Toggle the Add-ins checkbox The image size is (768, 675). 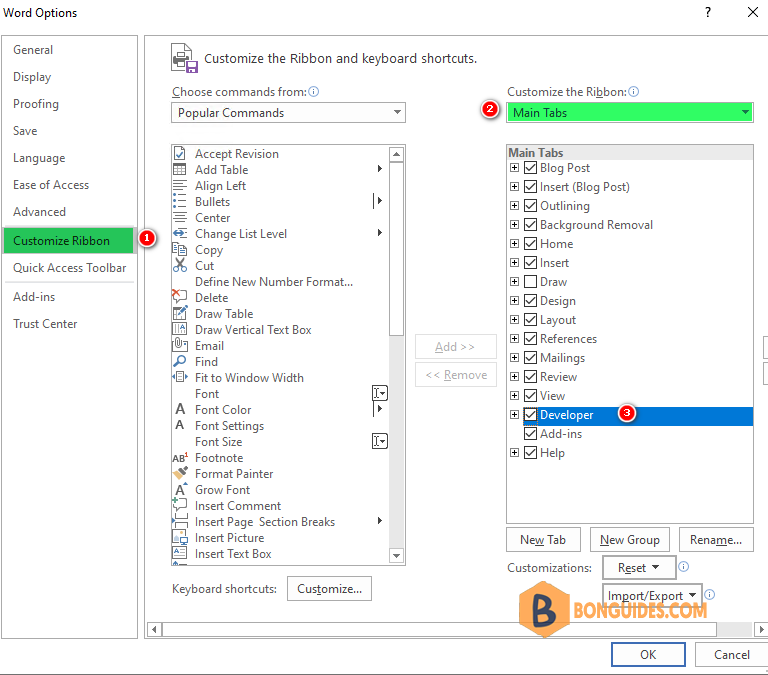pyautogui.click(x=530, y=434)
